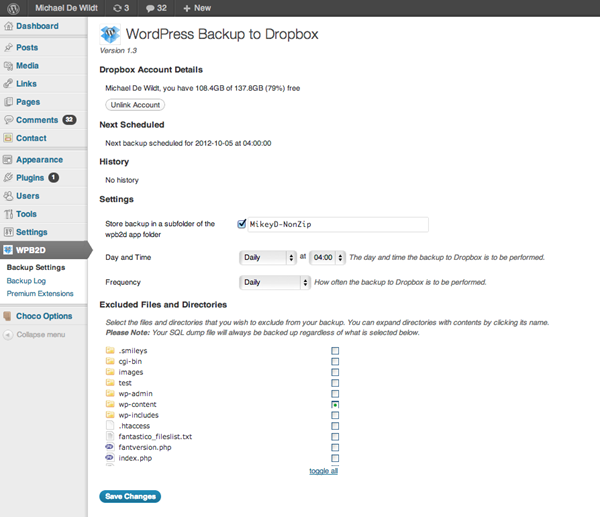Check the .smileys exclude checkbox

pos(335,351)
